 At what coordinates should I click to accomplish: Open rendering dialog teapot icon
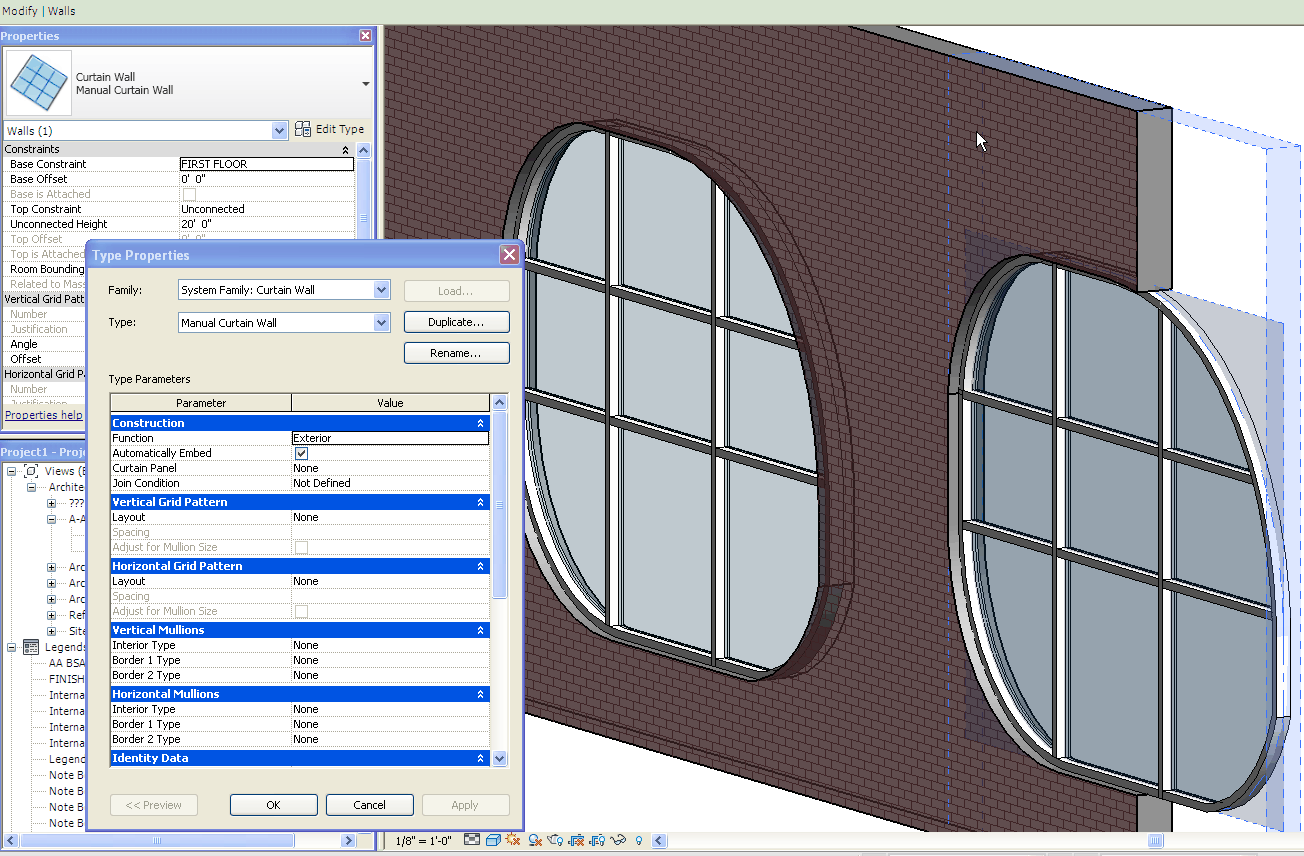555,840
